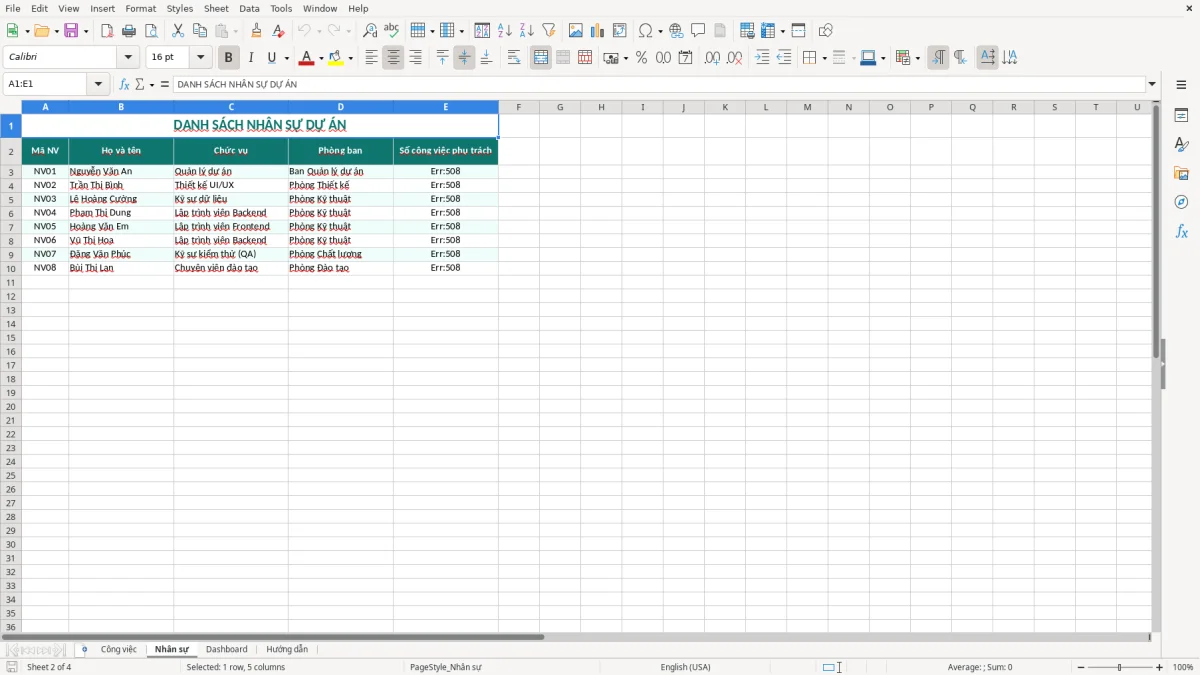Open the Sheet menu
This screenshot has width=1200, height=675.
pyautogui.click(x=216, y=8)
